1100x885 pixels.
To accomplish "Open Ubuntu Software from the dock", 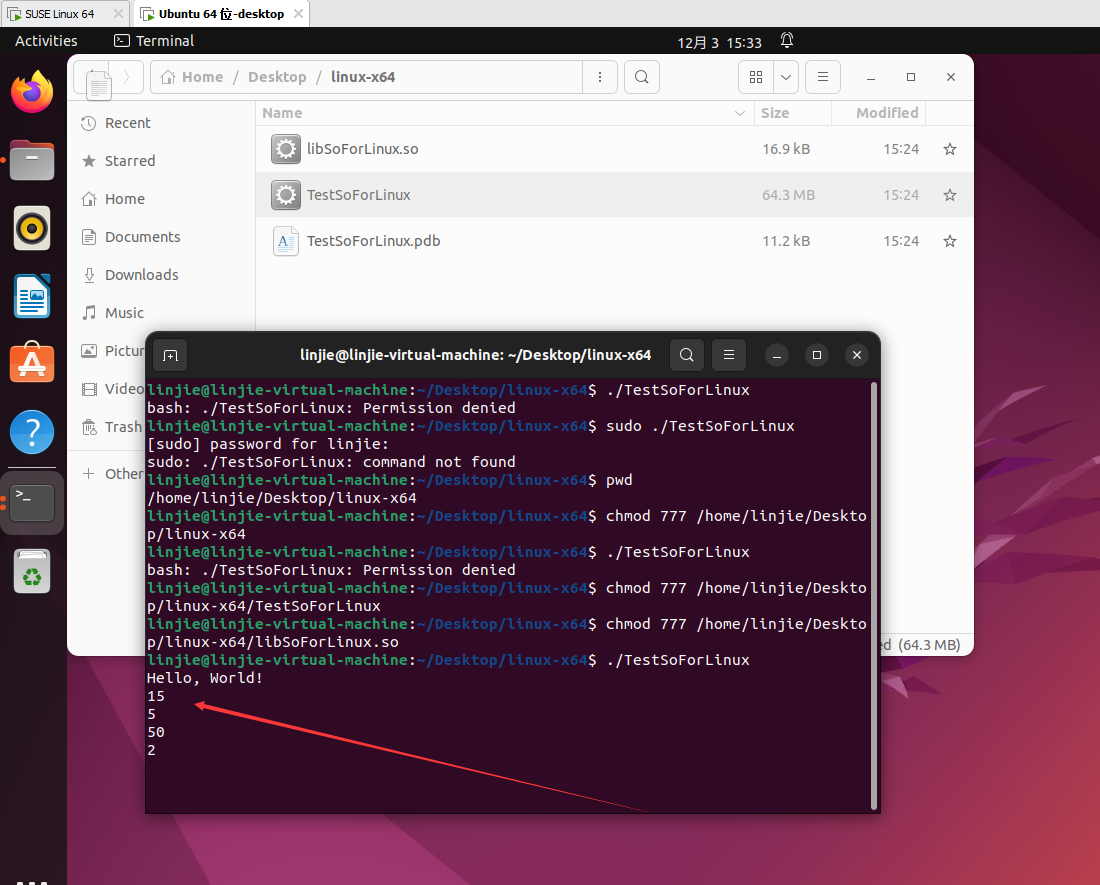I will tap(32, 363).
